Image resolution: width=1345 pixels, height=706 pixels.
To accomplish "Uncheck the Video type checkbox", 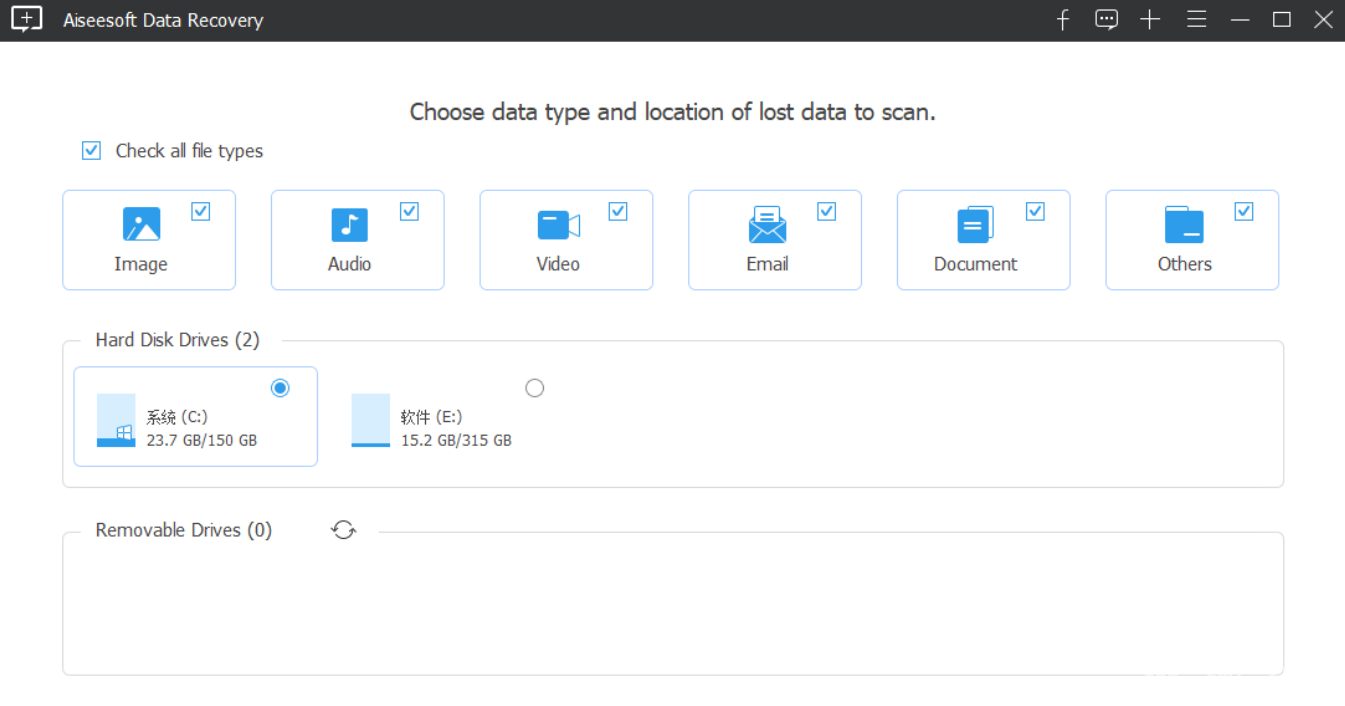I will [618, 212].
